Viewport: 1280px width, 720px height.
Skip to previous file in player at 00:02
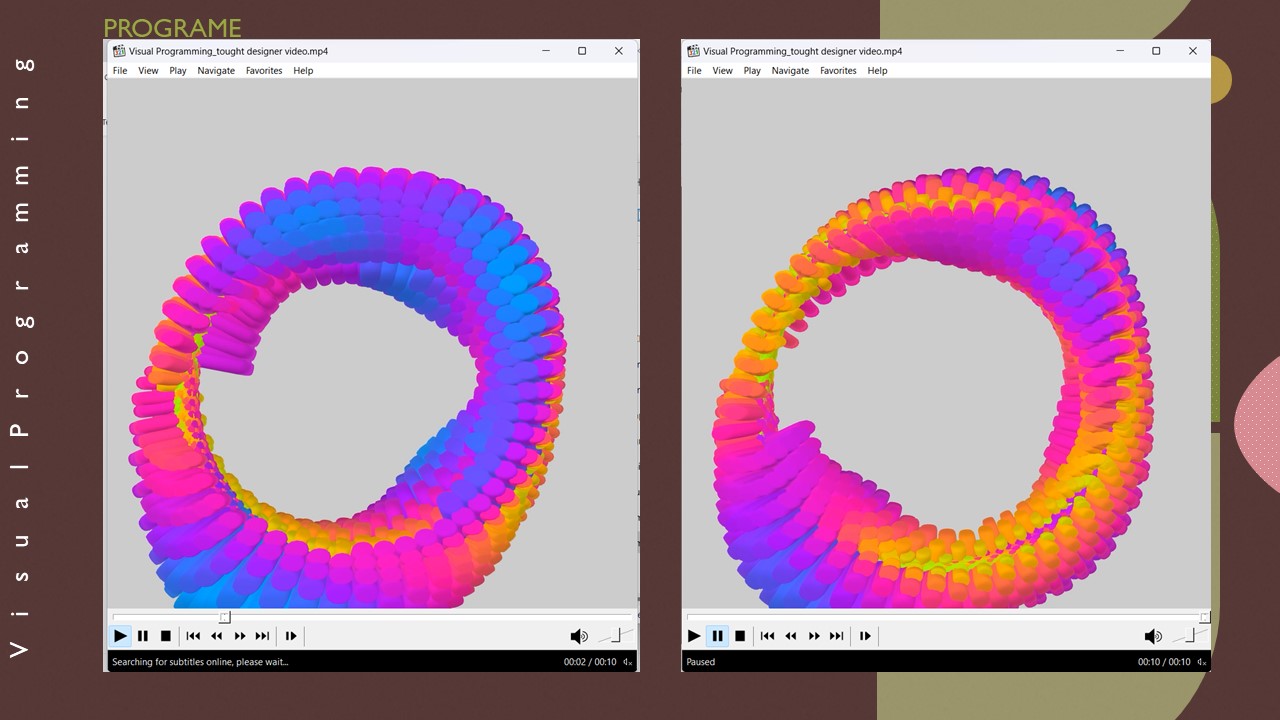pyautogui.click(x=193, y=636)
